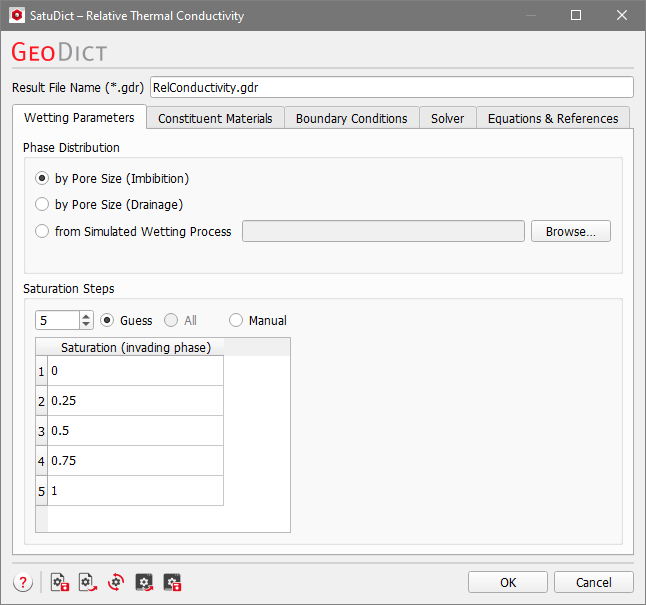Select row header number 5
The height and width of the screenshot is (605, 646).
point(41,491)
